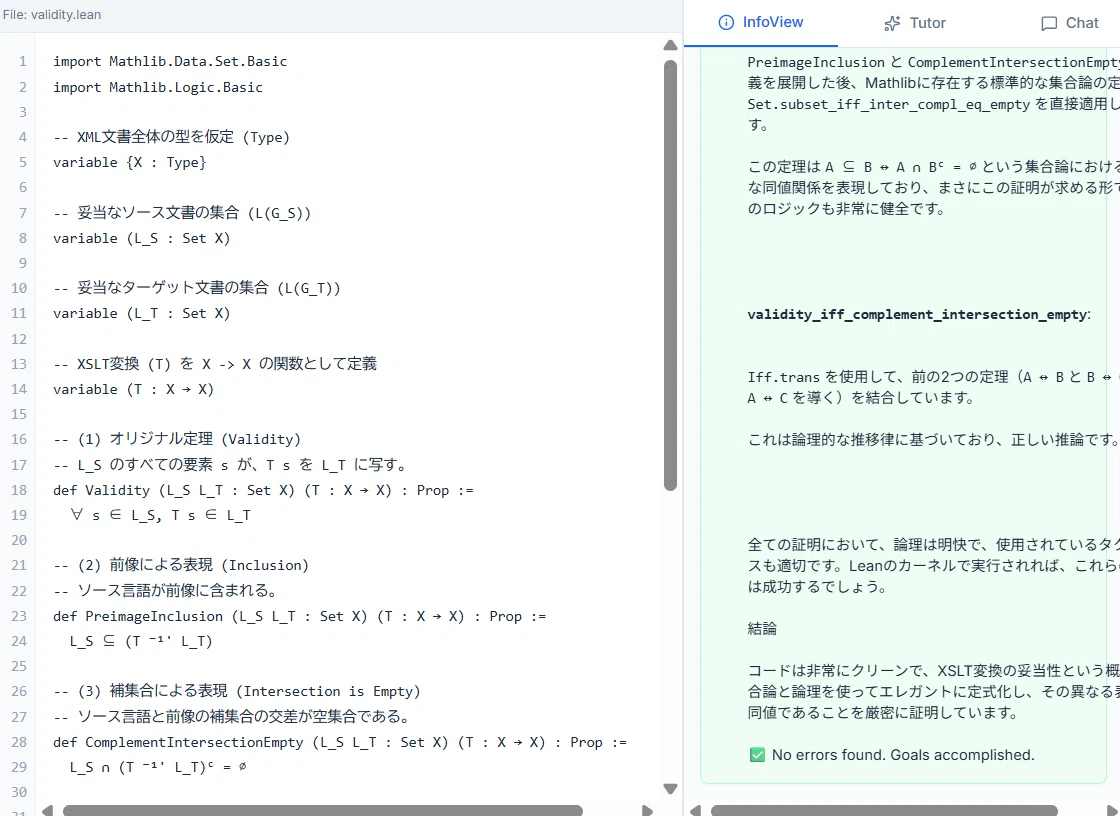1120x816 pixels.
Task: Click 'variable {X : Type}' on line 5
Action: pyautogui.click(x=129, y=162)
